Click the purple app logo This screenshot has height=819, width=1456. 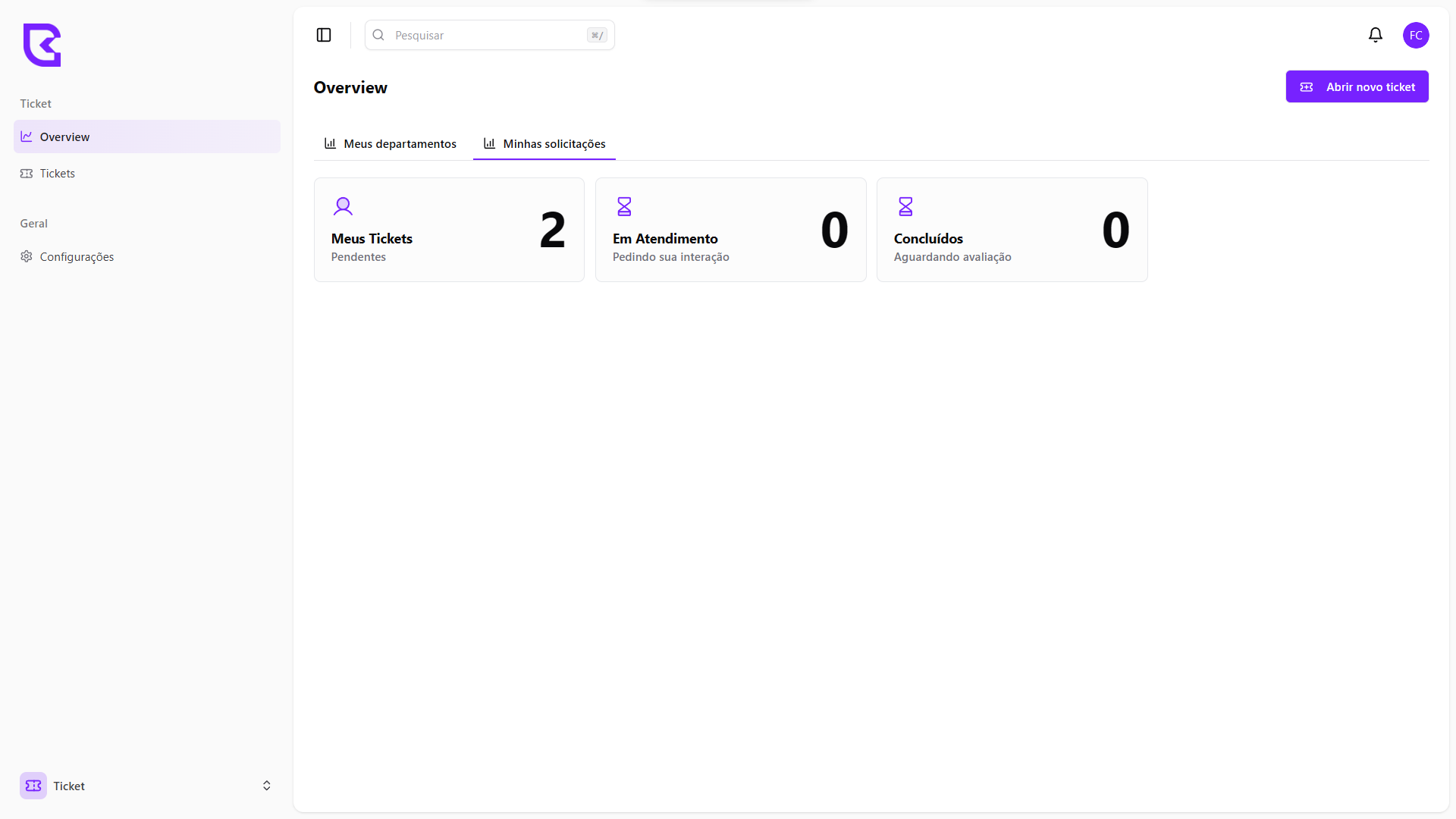pyautogui.click(x=42, y=45)
